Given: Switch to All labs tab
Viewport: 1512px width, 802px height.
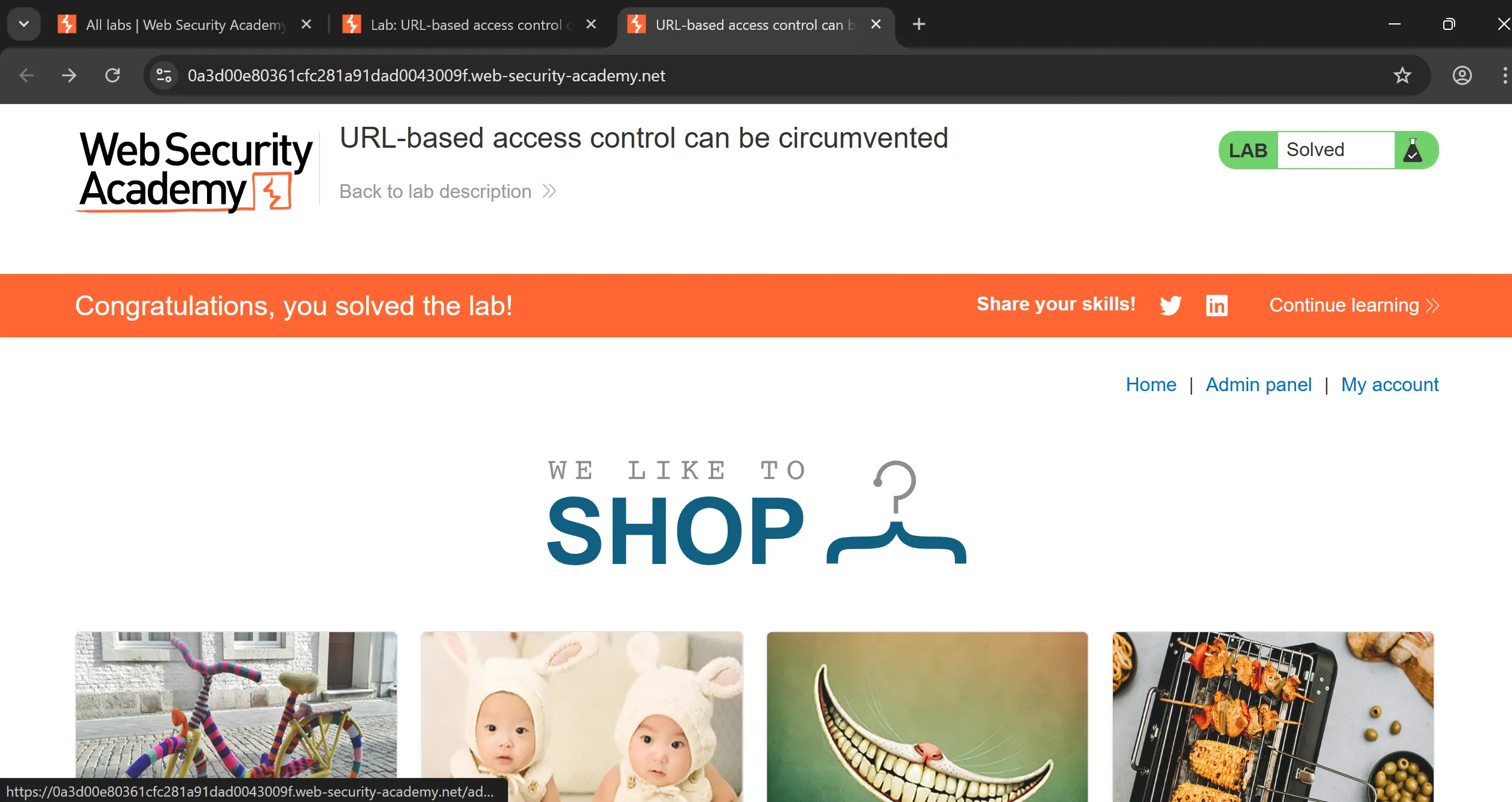Looking at the screenshot, I should click(x=184, y=25).
